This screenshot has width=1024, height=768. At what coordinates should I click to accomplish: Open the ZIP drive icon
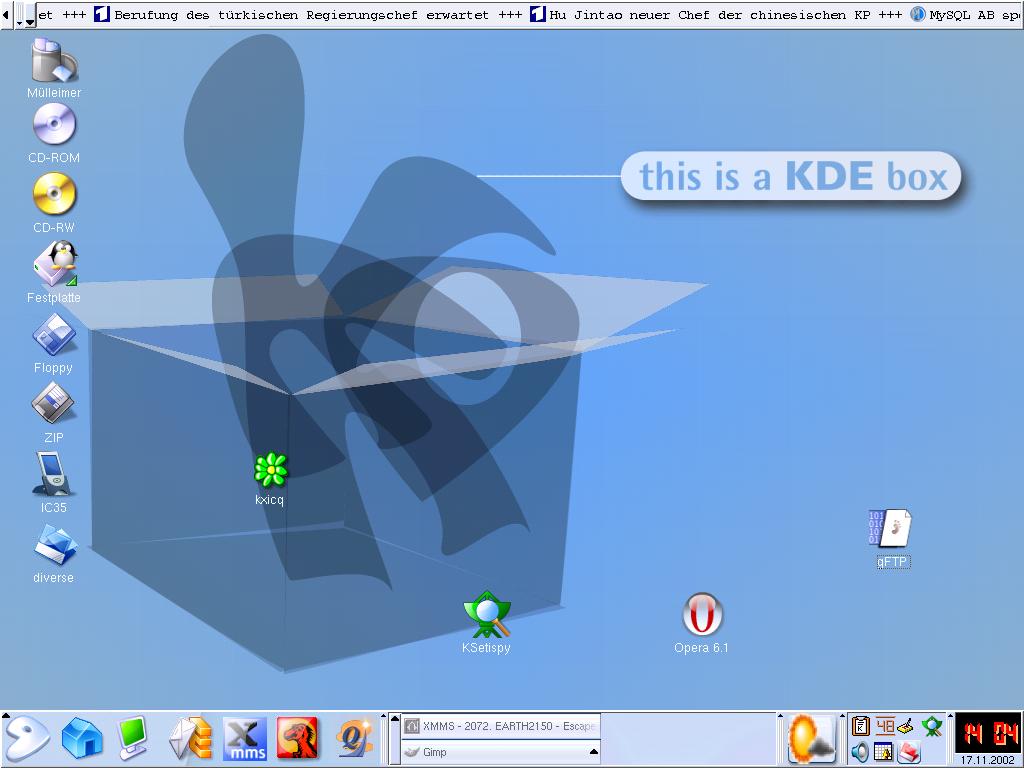[x=53, y=403]
